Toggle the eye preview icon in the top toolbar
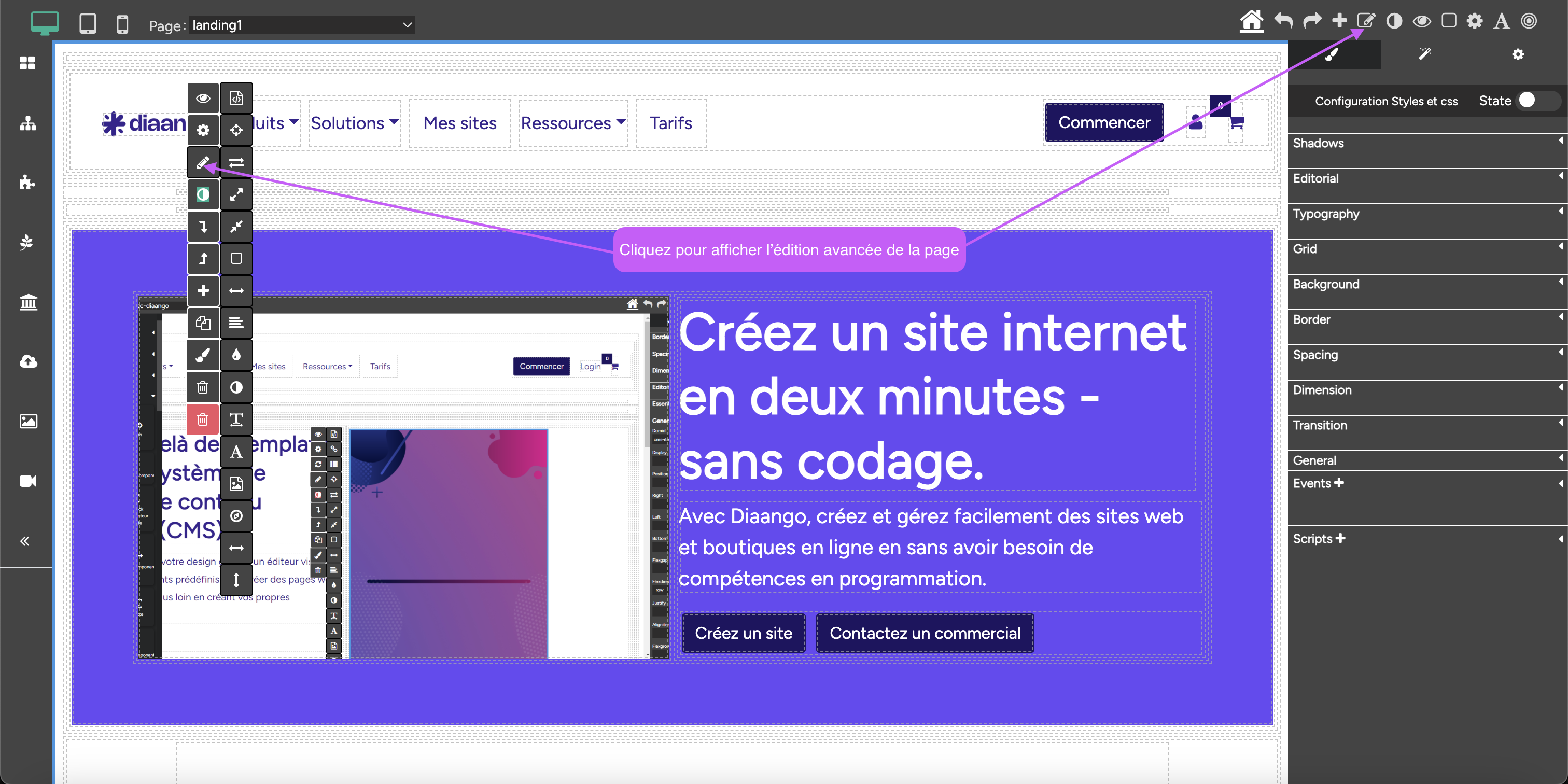Screen dimensions: 1568x784 pyautogui.click(x=1422, y=21)
